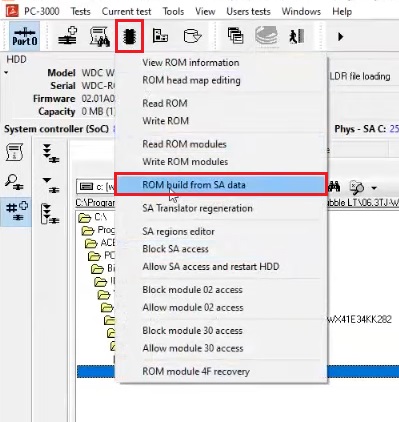
Task: Open dropdown arrow beside folder search icon
Action: click(374, 188)
